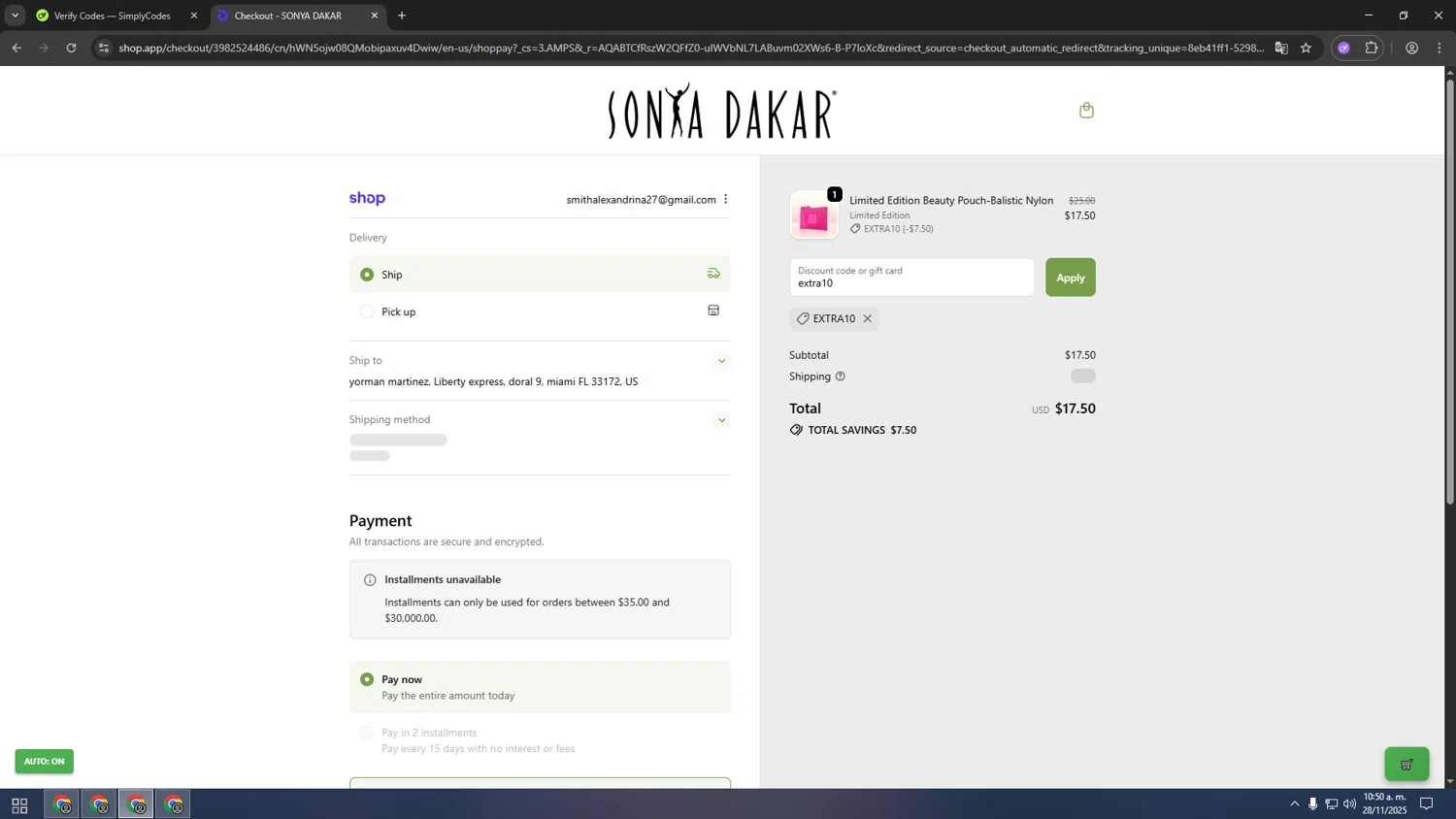Click the network icon in system tray
This screenshot has height=819, width=1456.
[1331, 803]
